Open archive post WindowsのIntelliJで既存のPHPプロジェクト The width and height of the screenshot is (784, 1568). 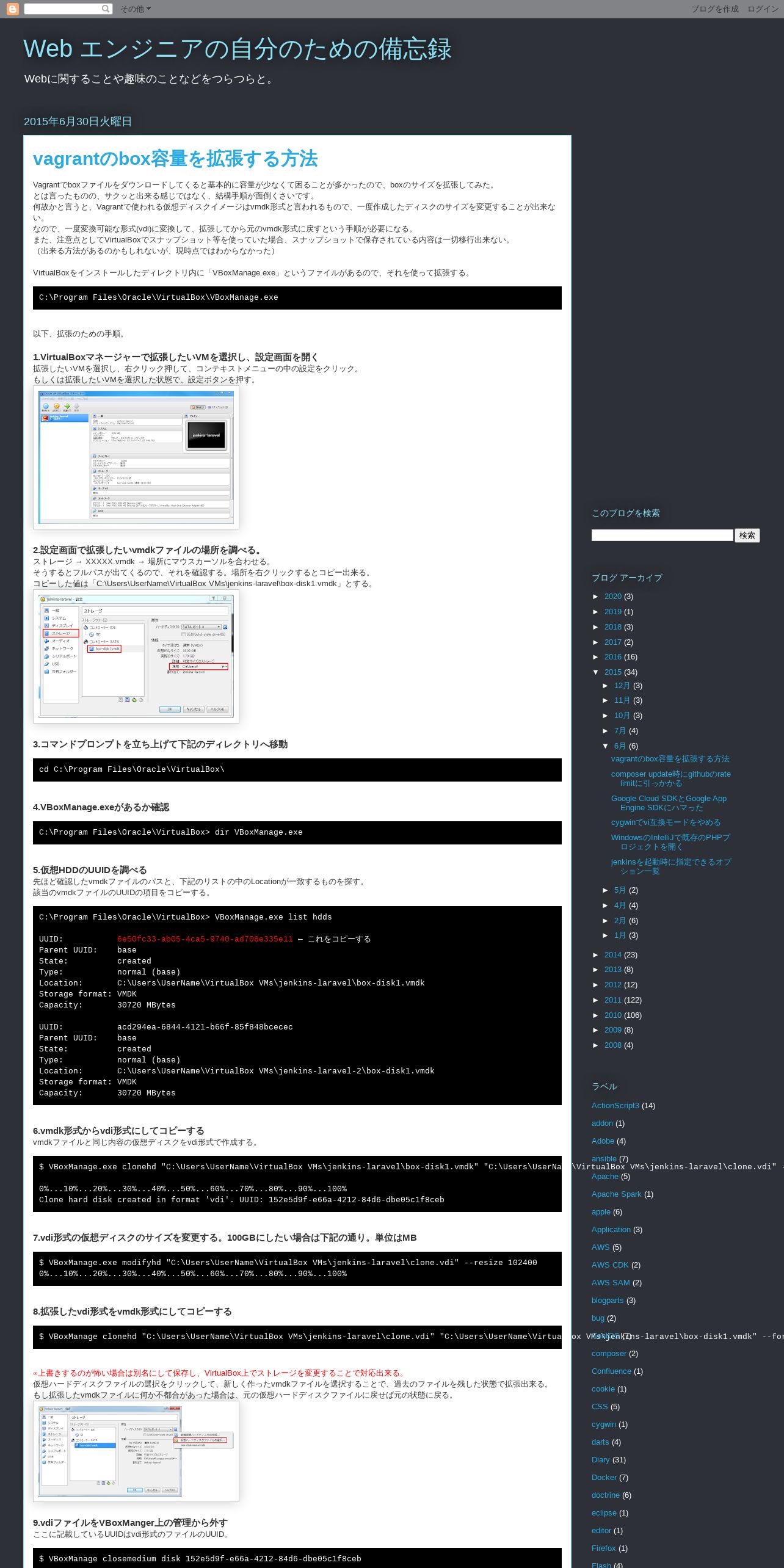[x=670, y=842]
